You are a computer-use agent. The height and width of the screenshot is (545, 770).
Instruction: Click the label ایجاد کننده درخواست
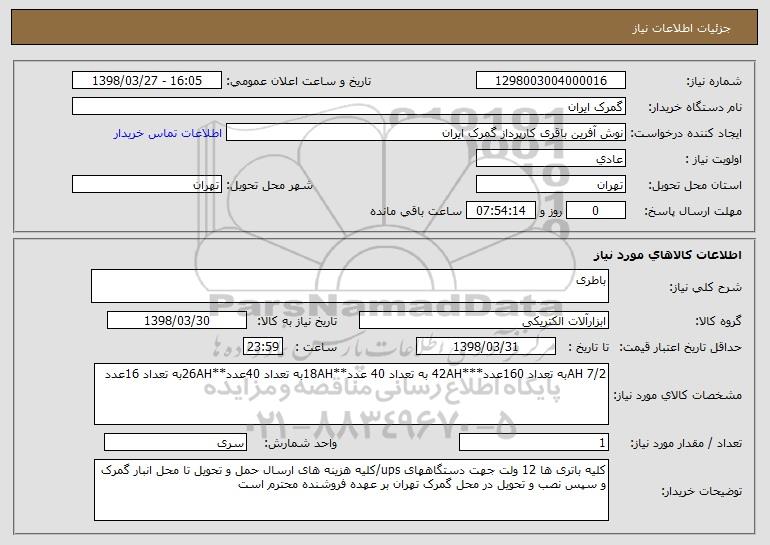click(x=686, y=133)
